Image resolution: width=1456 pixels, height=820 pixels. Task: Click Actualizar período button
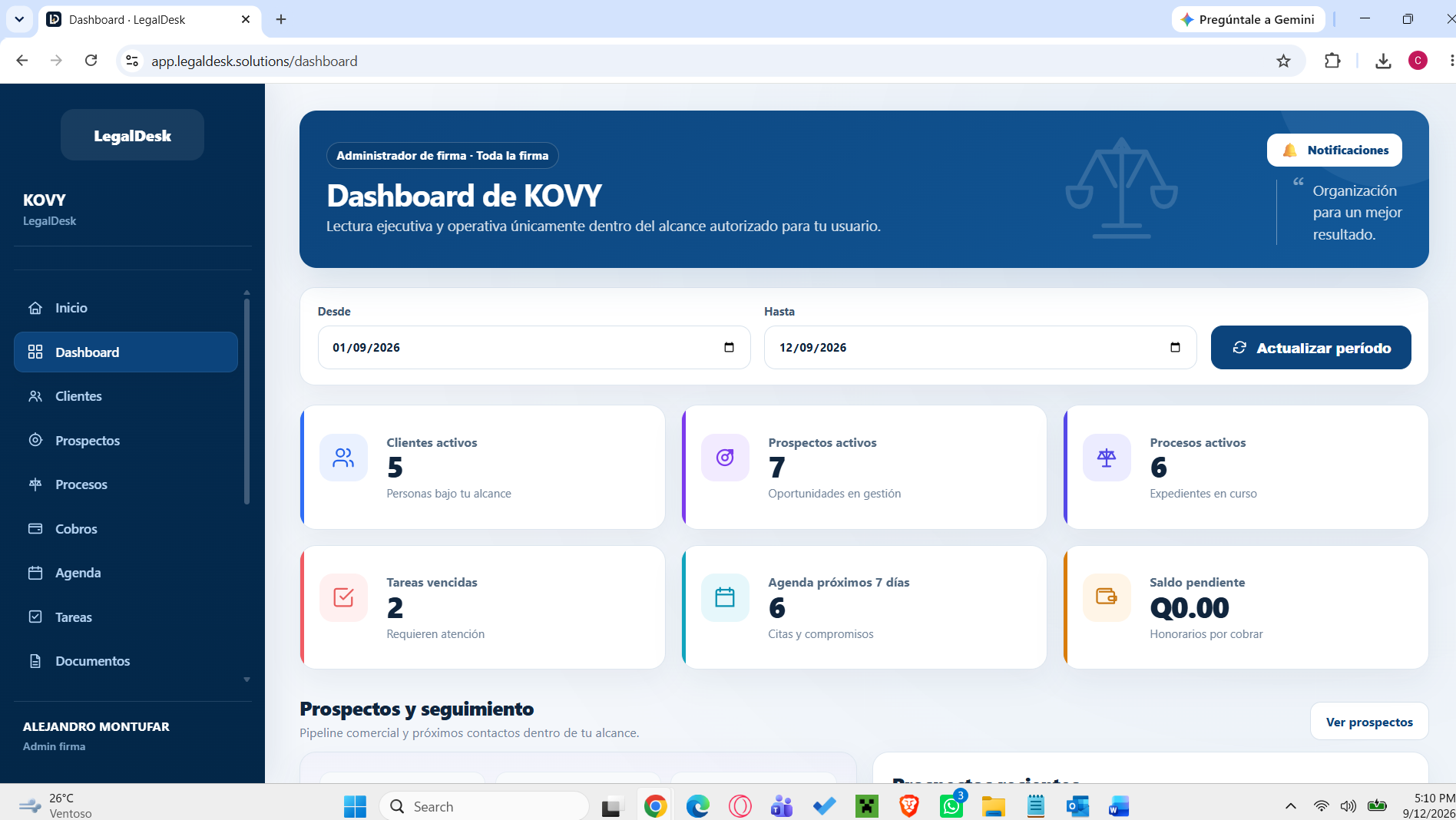point(1311,348)
